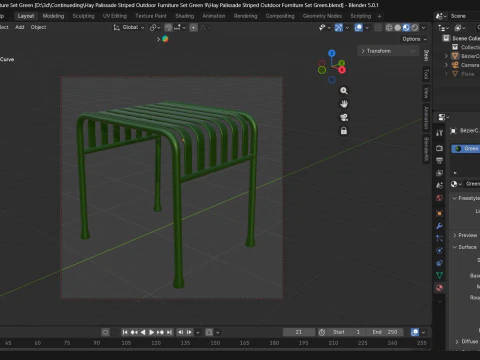Jump to timeline start frame button
The height and width of the screenshot is (360, 480).
coord(125,332)
